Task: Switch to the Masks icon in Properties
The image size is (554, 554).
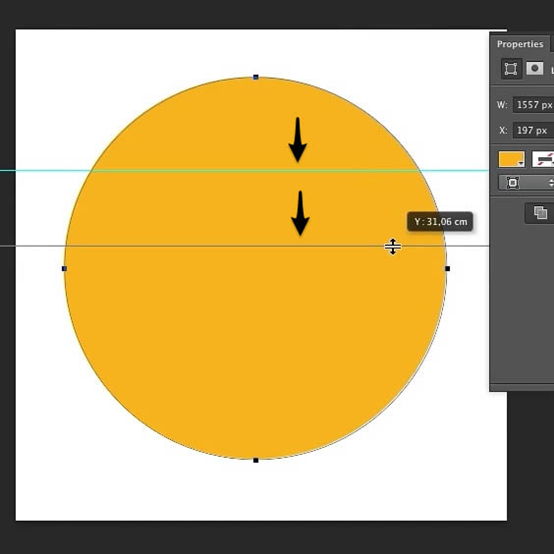Action: [534, 68]
